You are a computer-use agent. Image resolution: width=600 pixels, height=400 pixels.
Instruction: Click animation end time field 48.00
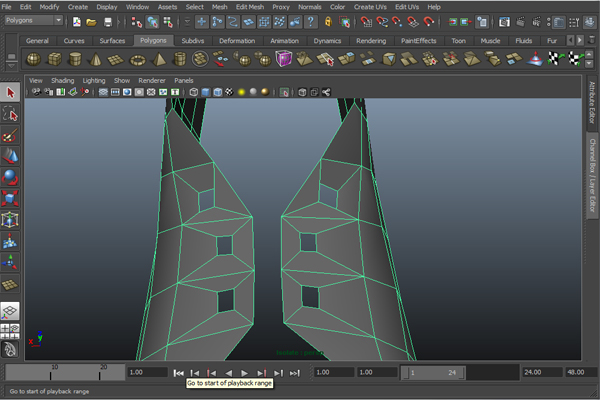[580, 372]
